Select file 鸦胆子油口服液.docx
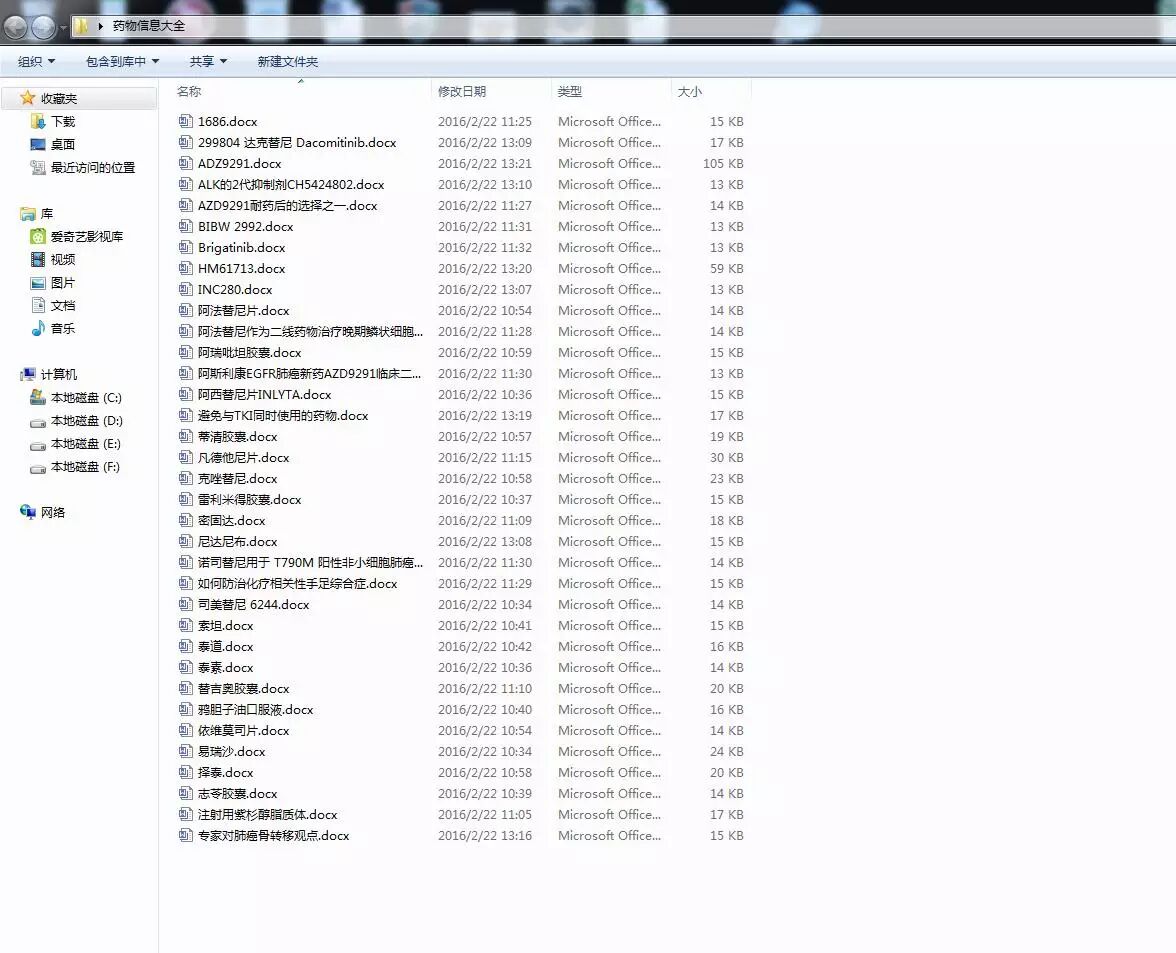Screen dimensions: 1176x953 tap(256, 709)
